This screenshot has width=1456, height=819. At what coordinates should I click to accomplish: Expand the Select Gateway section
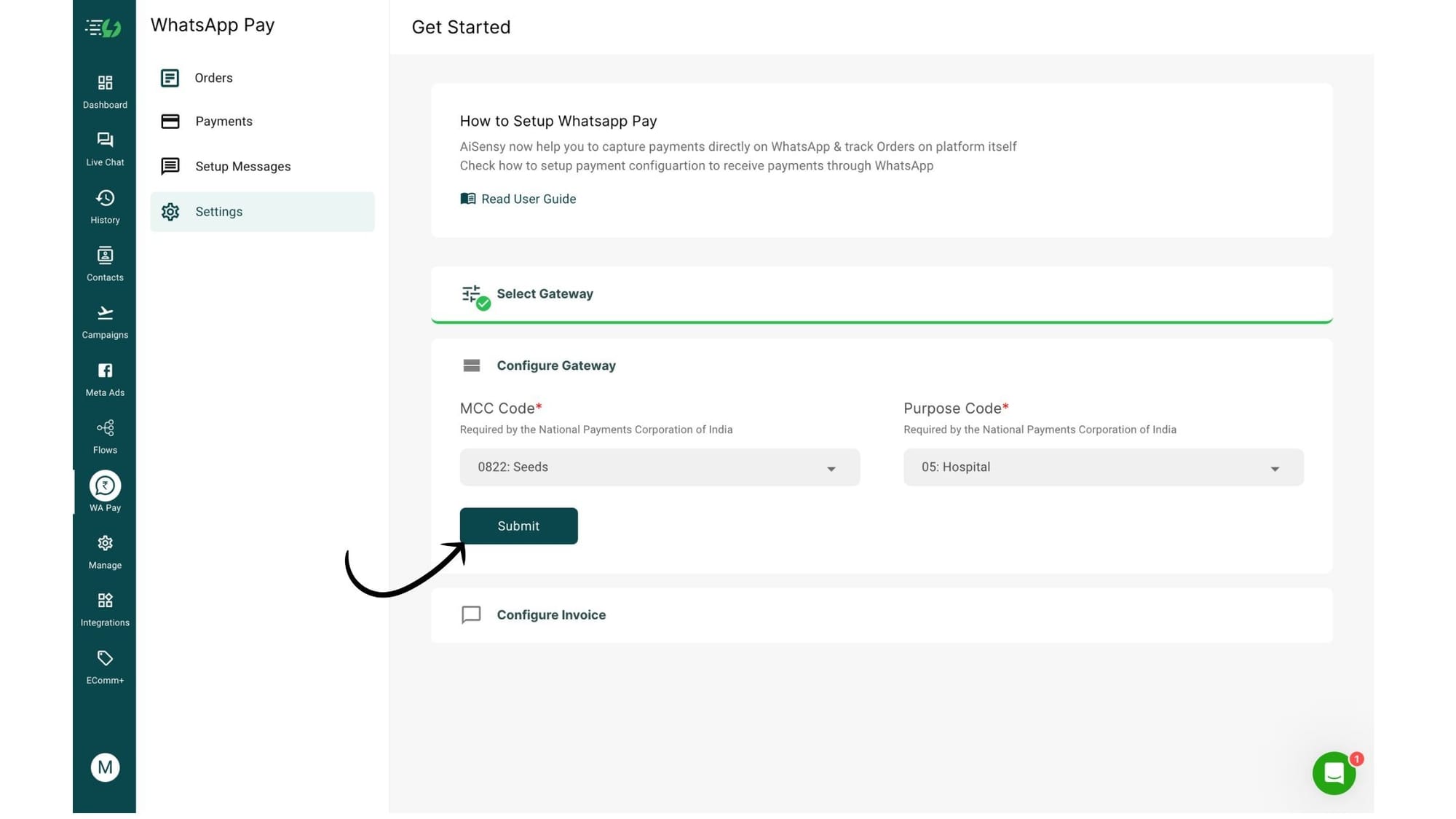coord(545,294)
